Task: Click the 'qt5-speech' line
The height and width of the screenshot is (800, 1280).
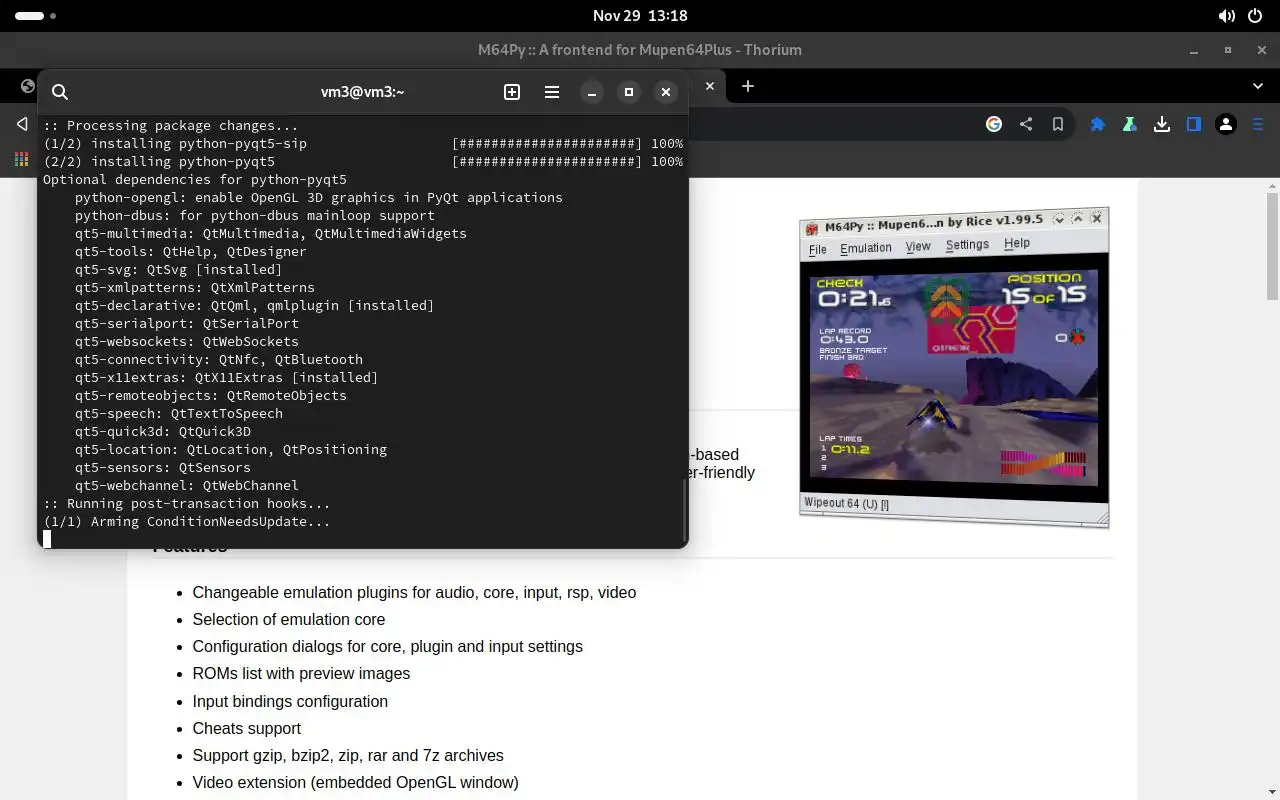Action: 179,413
